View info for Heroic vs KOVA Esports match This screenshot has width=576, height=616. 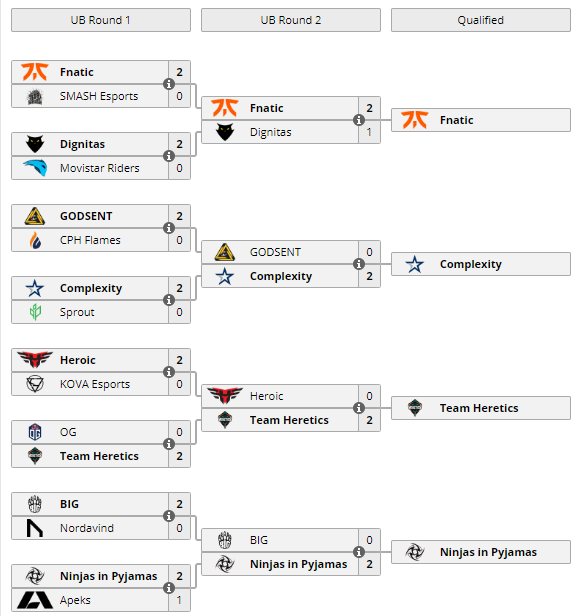pyautogui.click(x=169, y=372)
